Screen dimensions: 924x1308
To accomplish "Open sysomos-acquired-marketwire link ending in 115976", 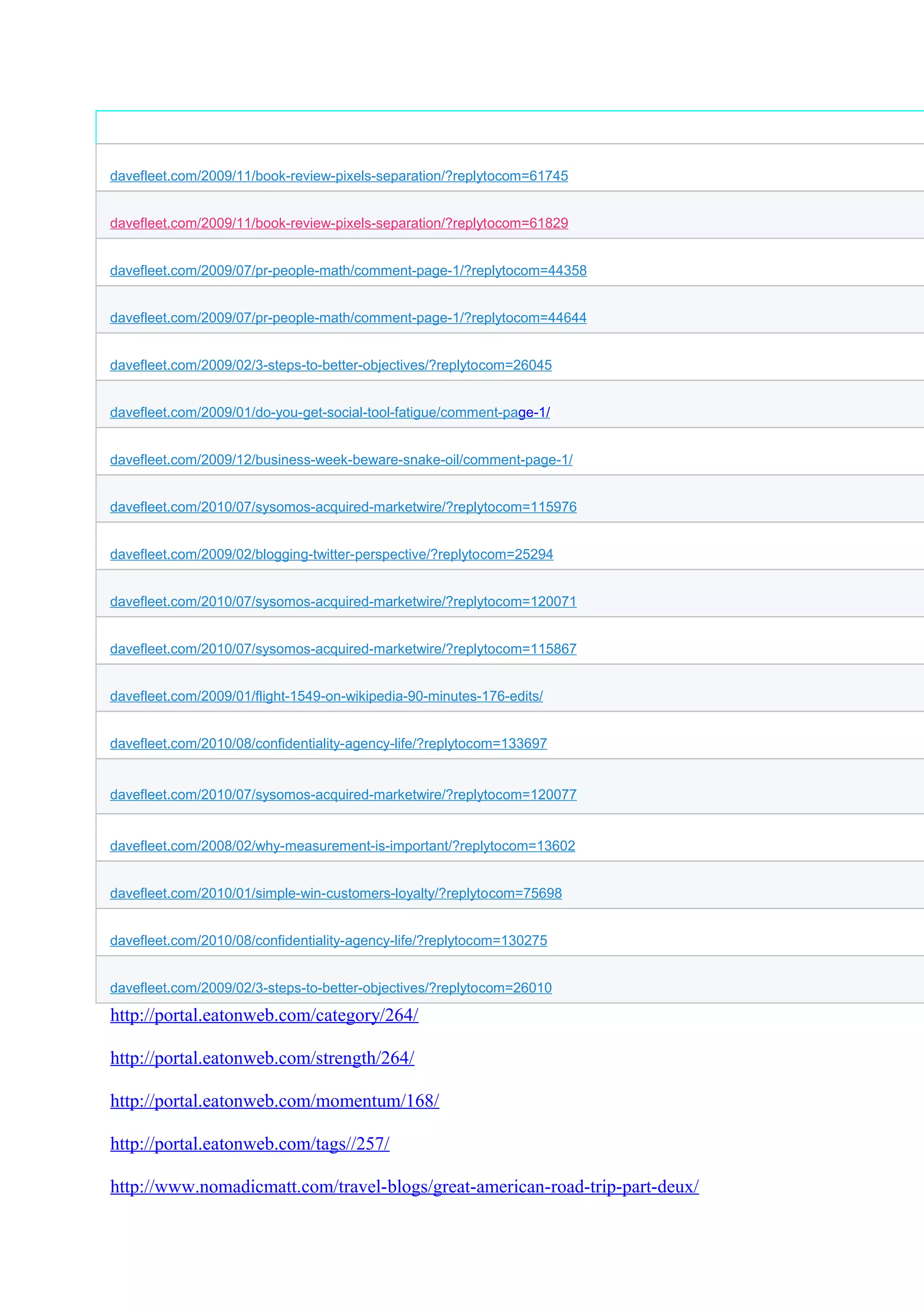I will tap(343, 507).
